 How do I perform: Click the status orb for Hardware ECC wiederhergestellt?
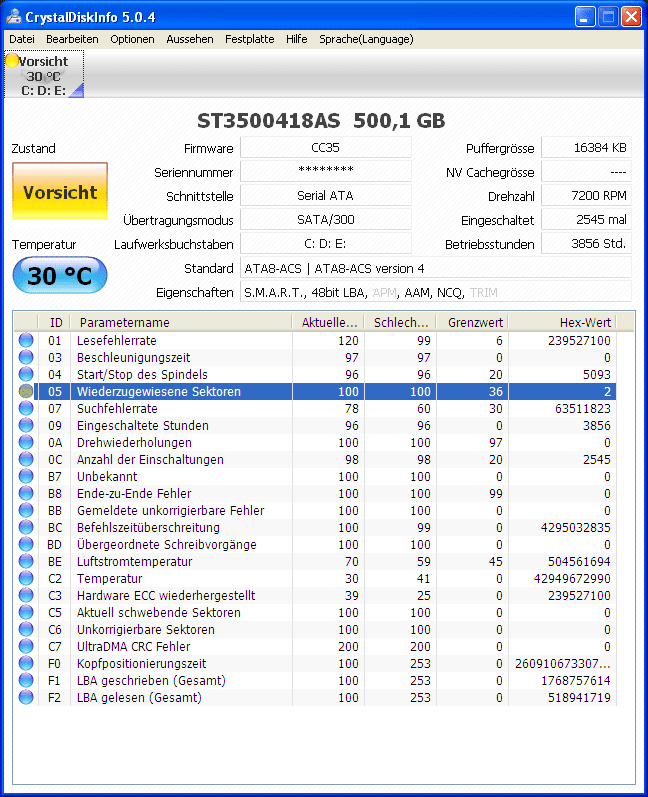[26, 595]
